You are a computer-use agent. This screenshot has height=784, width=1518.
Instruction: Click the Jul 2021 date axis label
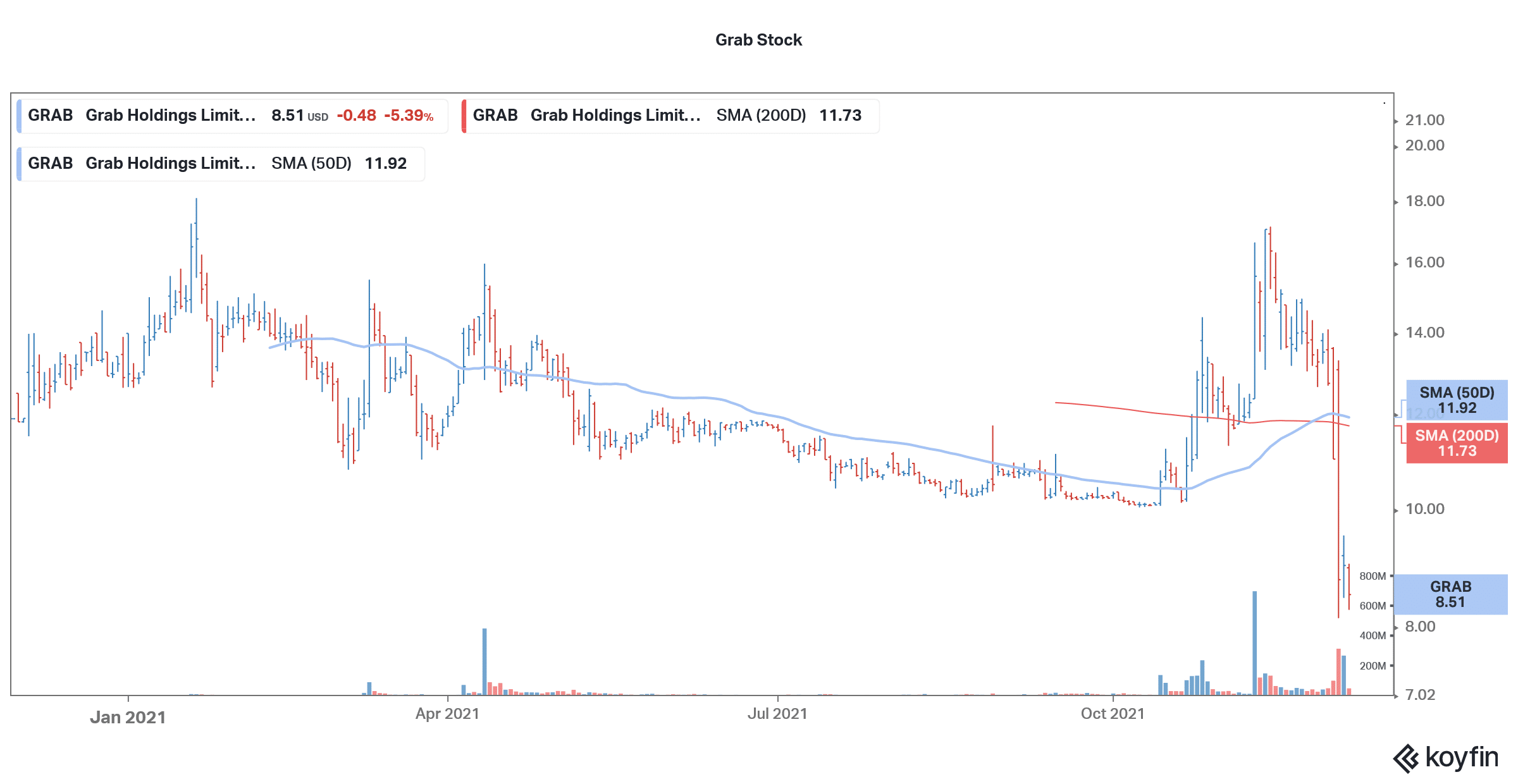777,714
